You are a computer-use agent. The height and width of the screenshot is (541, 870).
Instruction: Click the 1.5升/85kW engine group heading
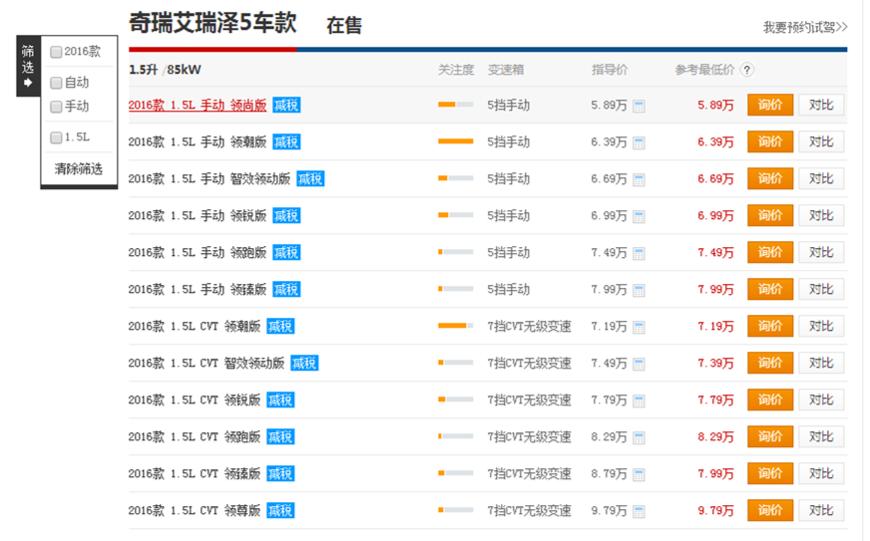tap(165, 70)
